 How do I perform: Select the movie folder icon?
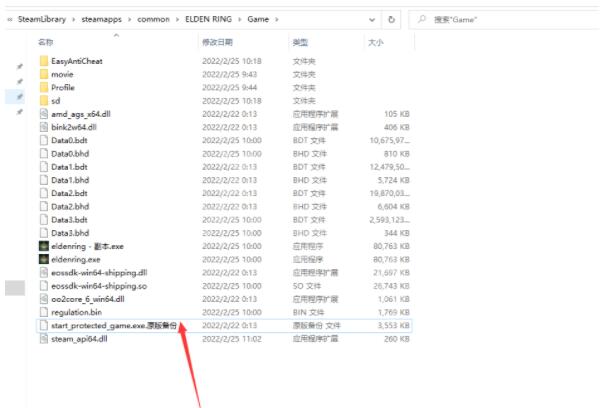(x=44, y=74)
